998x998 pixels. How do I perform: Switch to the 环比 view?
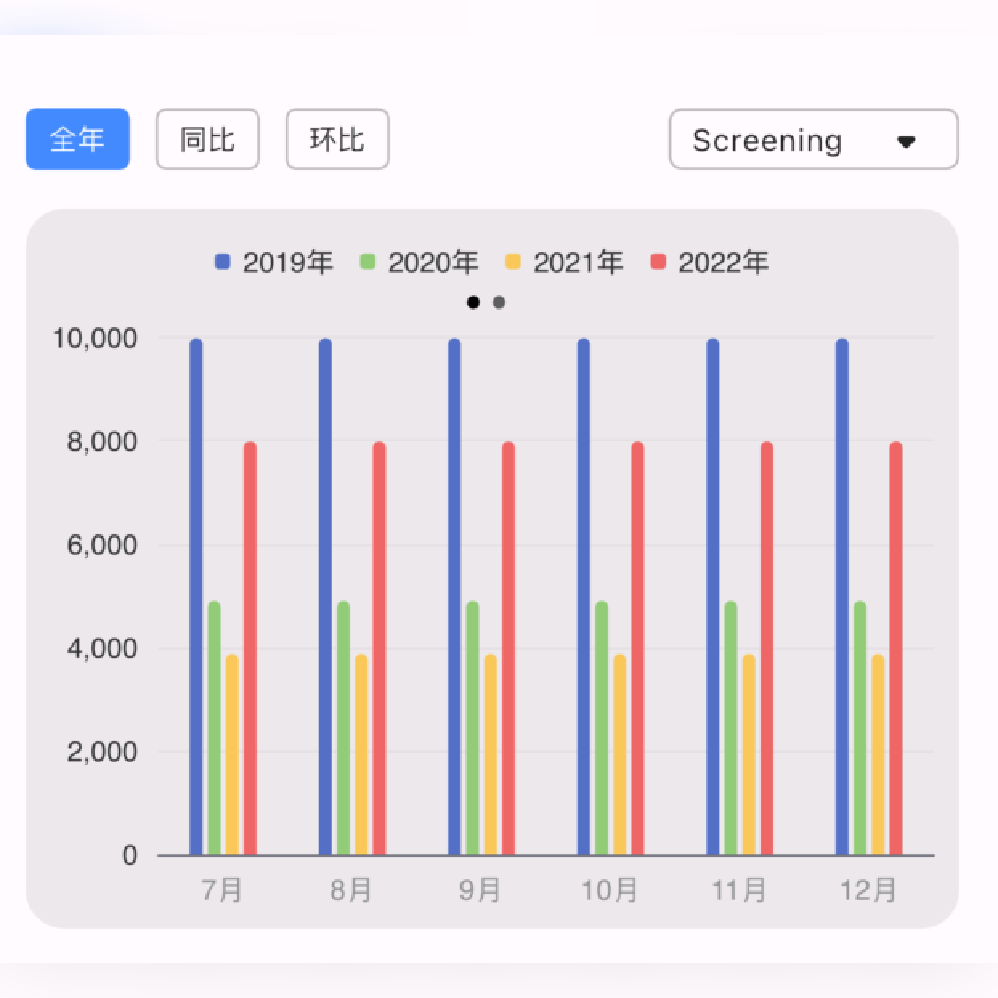coord(337,139)
